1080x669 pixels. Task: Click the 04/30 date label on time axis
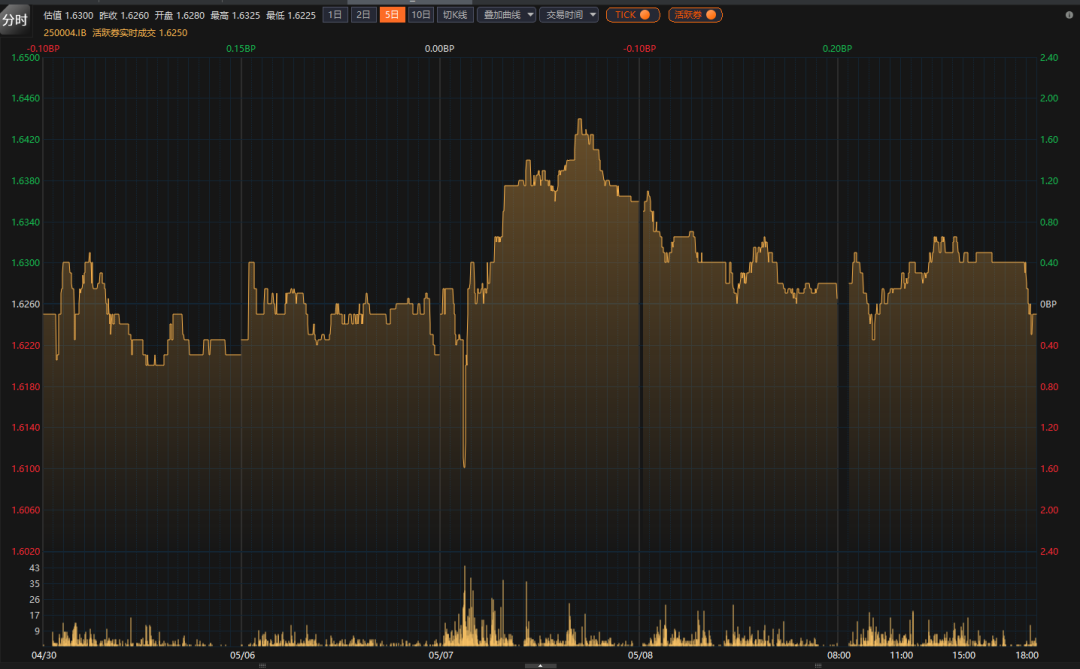[x=44, y=656]
